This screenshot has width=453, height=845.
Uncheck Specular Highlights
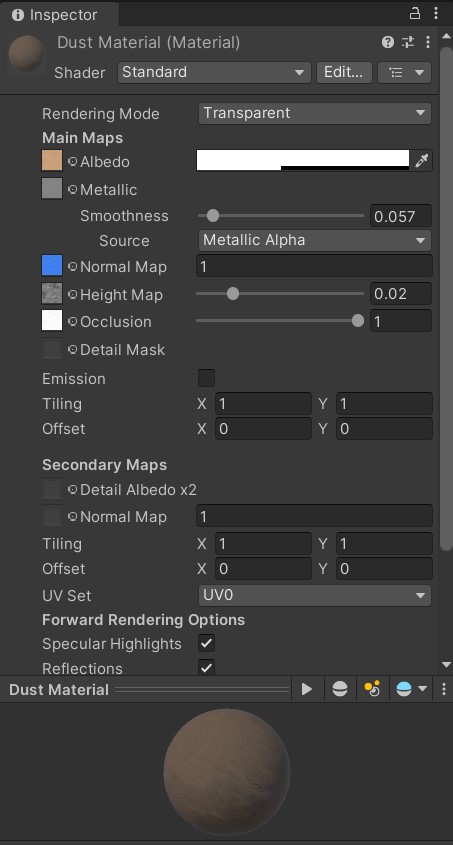[x=206, y=643]
